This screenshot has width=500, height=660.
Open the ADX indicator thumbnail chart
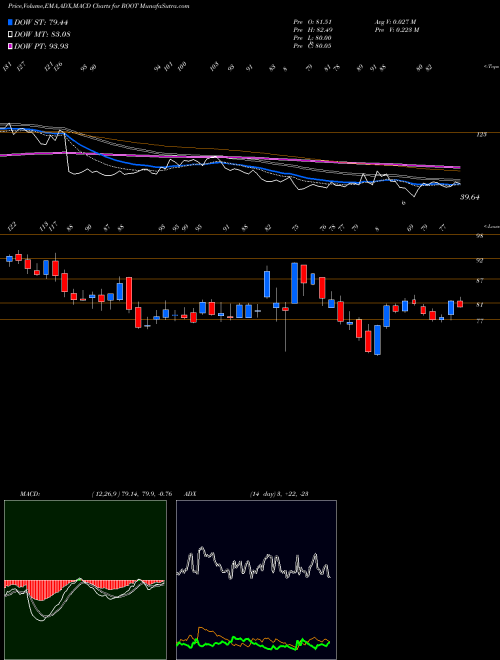(256, 580)
